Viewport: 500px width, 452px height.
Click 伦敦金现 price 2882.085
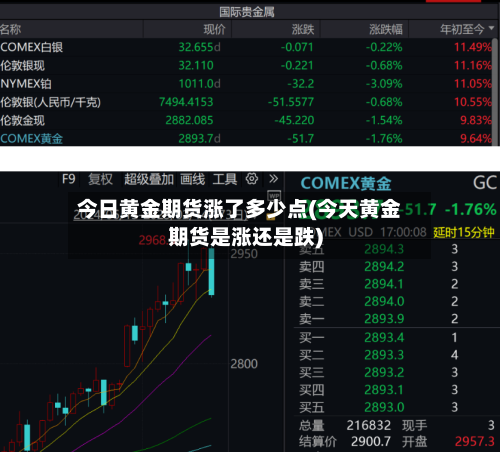(x=189, y=120)
